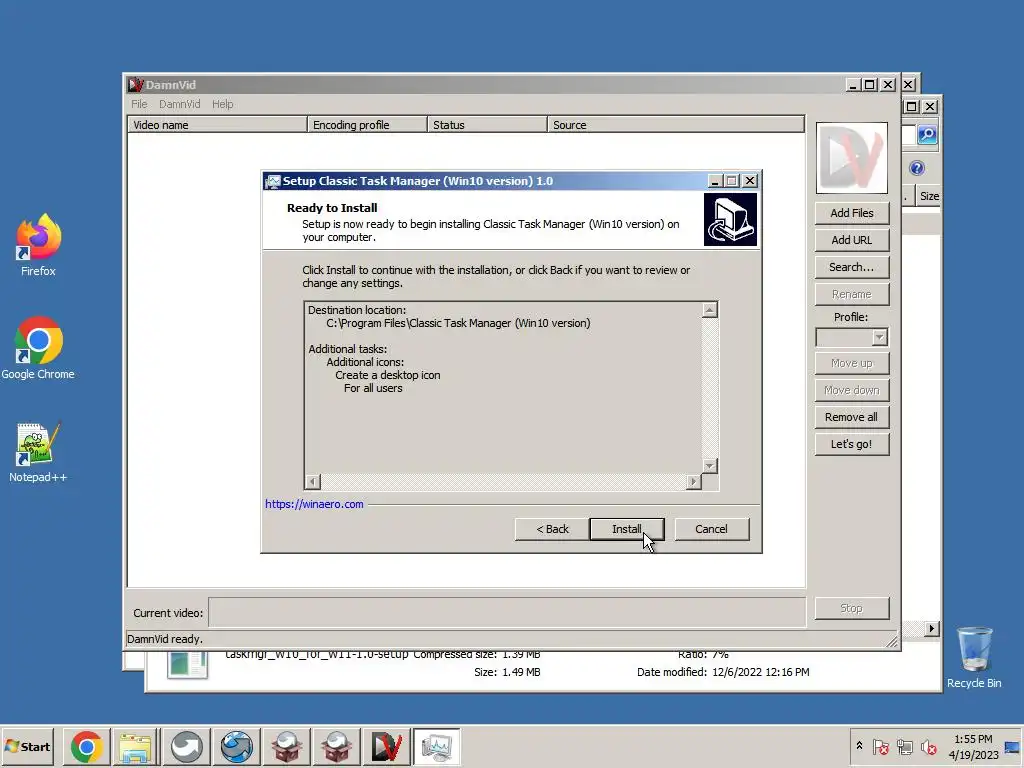Open the Google Chrome desktop shortcut
The image size is (1024, 768).
point(38,349)
